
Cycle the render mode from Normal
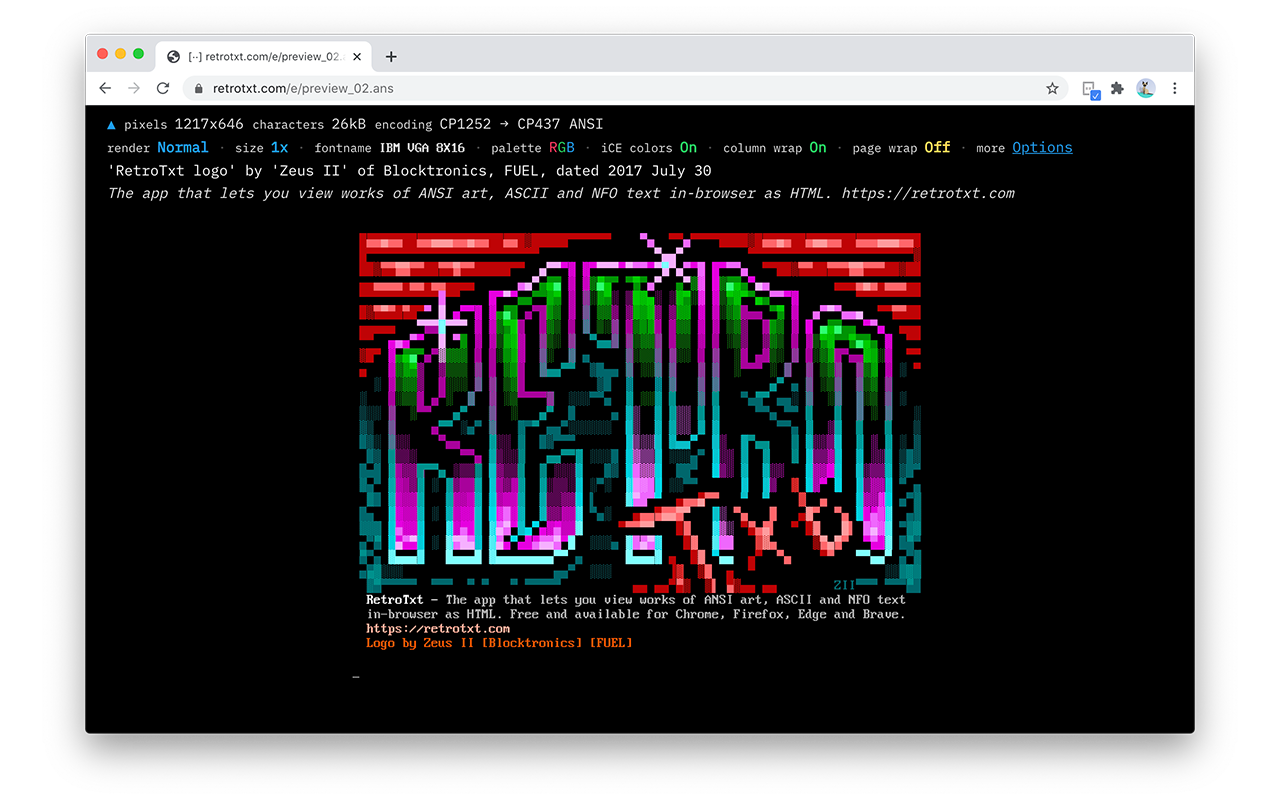pyautogui.click(x=183, y=147)
